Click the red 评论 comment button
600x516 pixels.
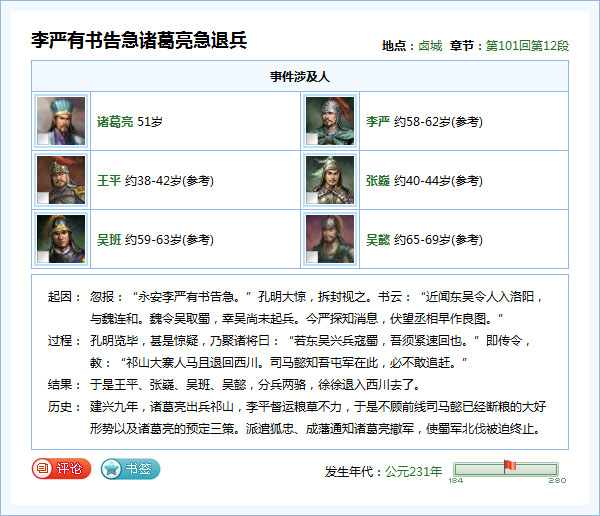click(61, 468)
